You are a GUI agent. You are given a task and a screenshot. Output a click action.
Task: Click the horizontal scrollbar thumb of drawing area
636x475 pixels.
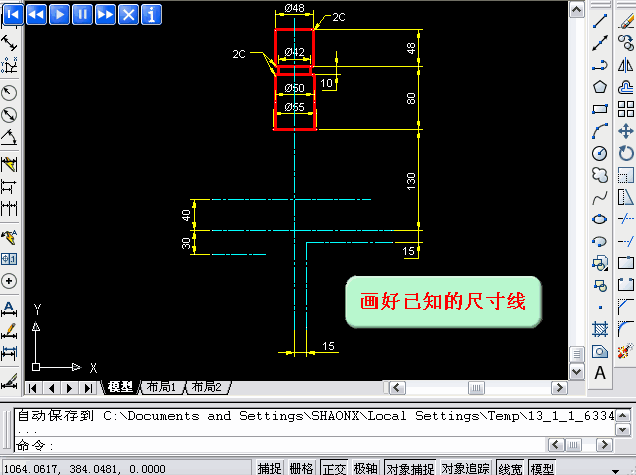tap(476, 388)
